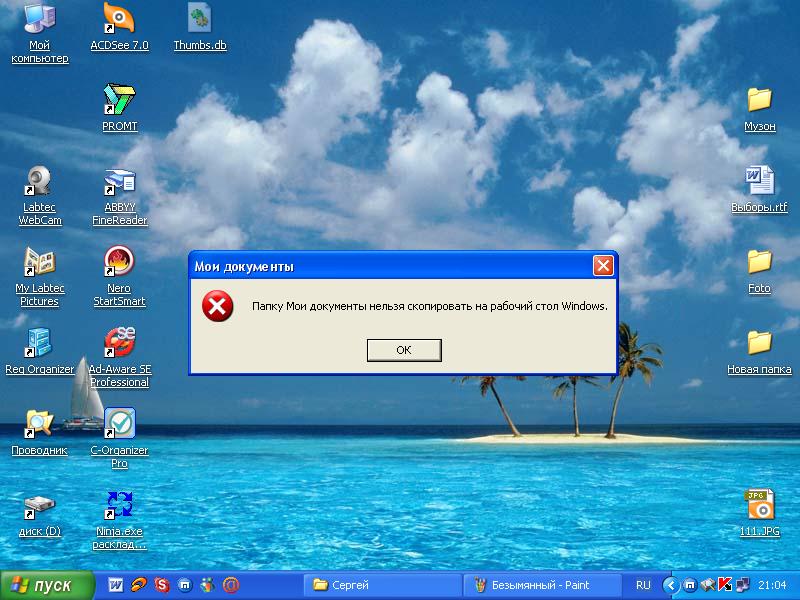Select the Thumbs.db file icon

click(200, 27)
